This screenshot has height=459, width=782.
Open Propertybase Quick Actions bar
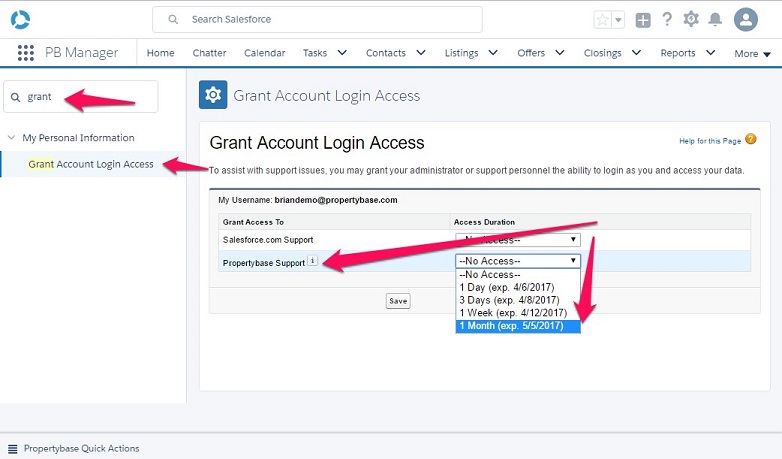tap(81, 449)
